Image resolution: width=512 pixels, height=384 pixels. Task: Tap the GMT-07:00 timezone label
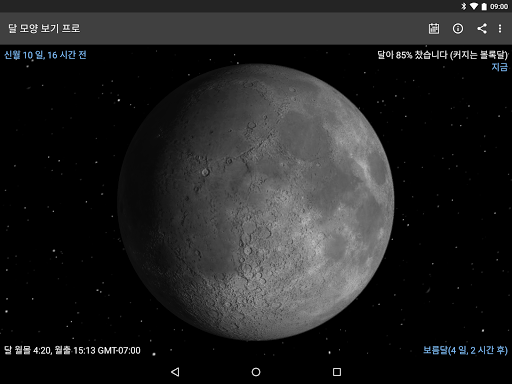click(x=119, y=350)
